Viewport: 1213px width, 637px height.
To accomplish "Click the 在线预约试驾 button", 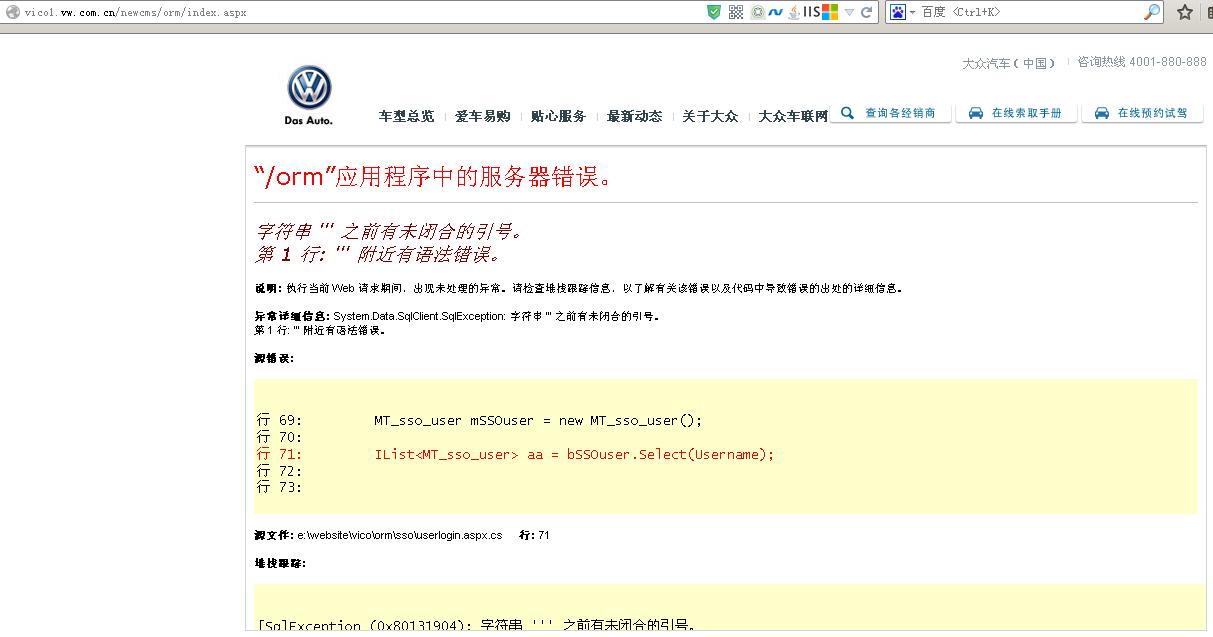I will tap(1142, 113).
